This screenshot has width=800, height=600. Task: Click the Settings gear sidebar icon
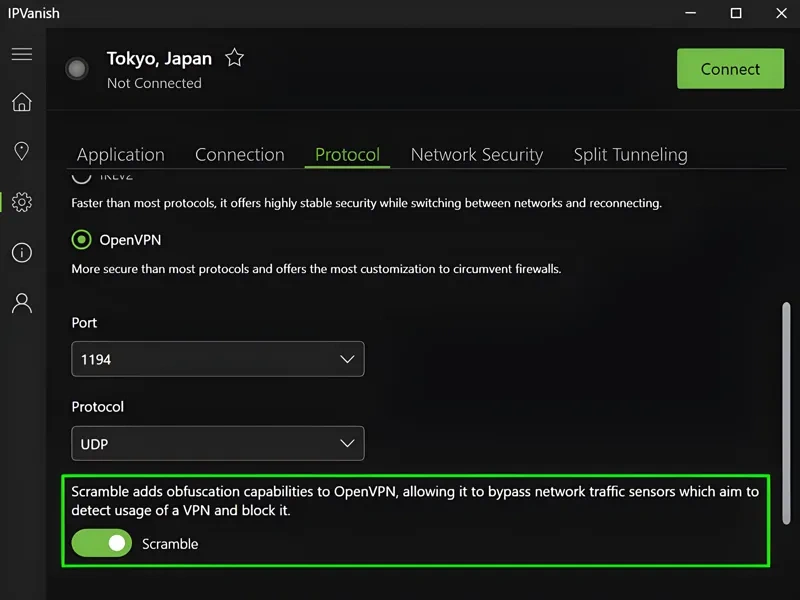click(x=21, y=202)
